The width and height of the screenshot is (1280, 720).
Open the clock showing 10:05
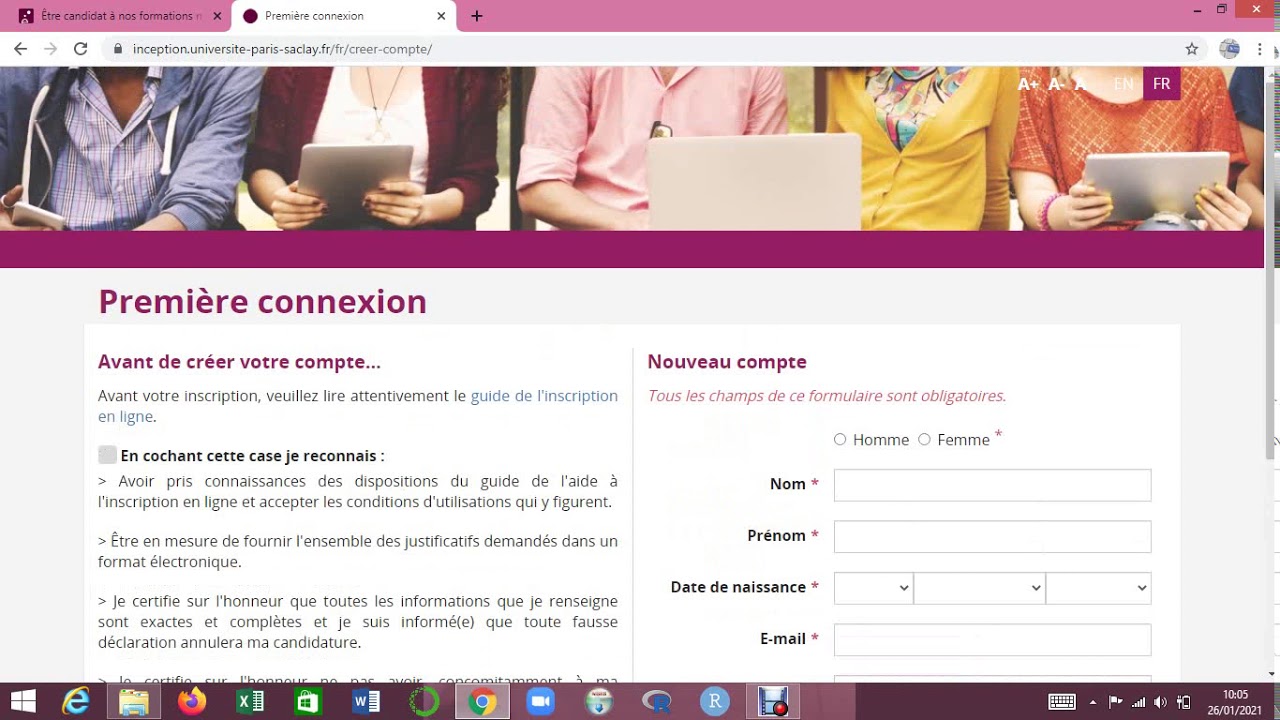[x=1235, y=702]
